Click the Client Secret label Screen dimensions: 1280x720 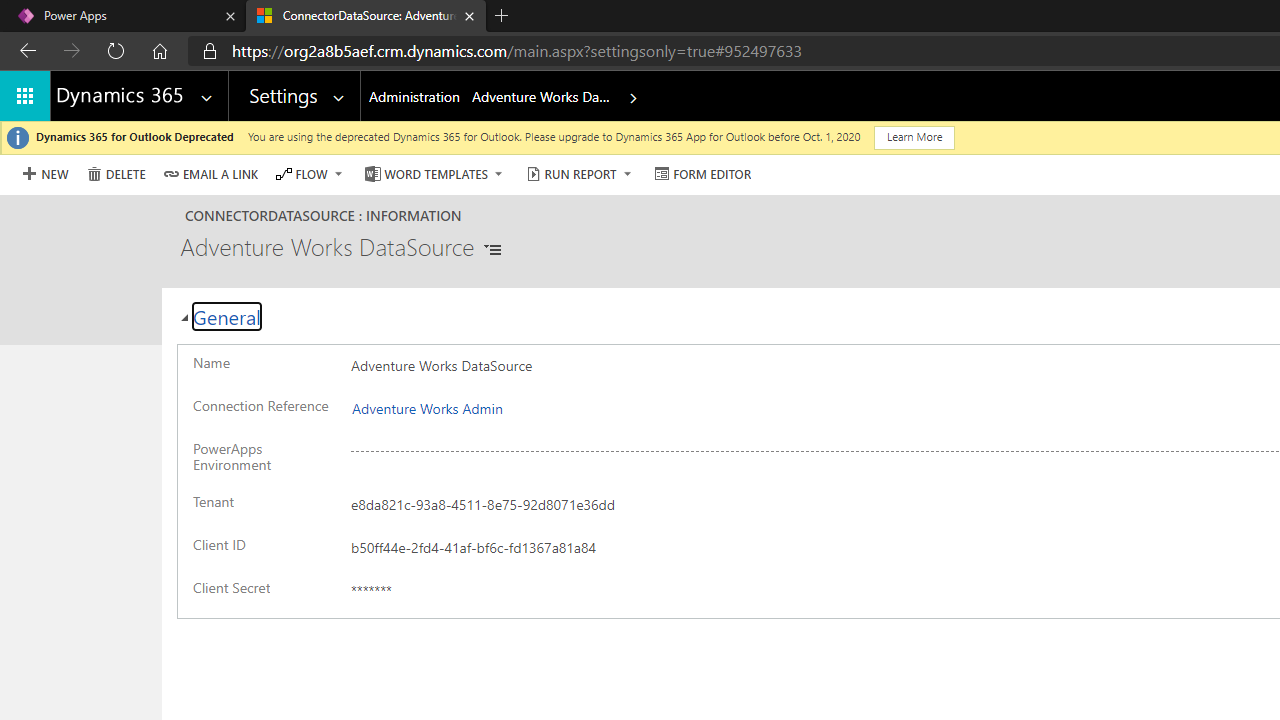(x=232, y=588)
